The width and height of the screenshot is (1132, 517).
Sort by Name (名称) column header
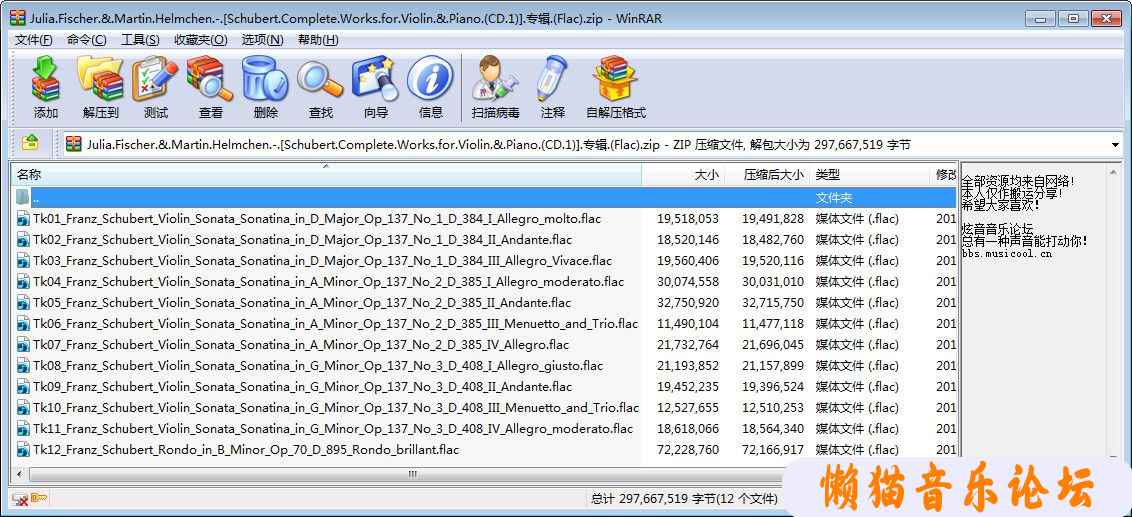point(326,175)
